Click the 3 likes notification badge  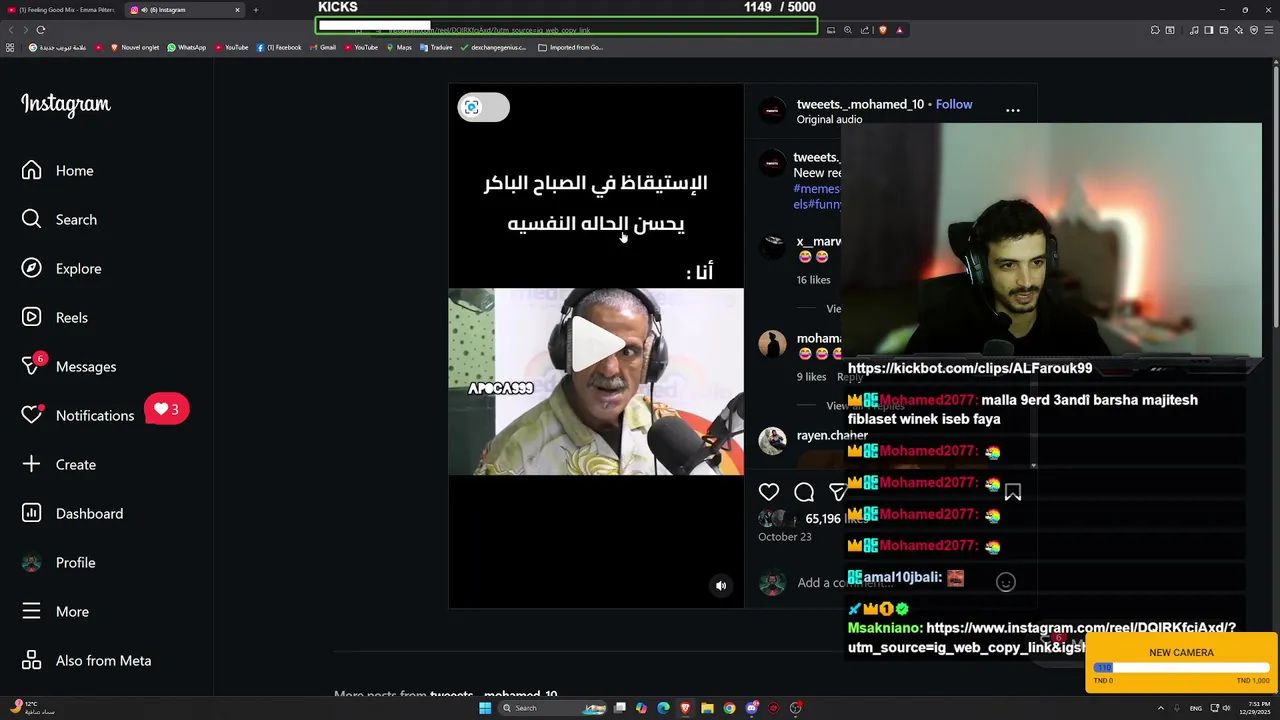pyautogui.click(x=166, y=409)
